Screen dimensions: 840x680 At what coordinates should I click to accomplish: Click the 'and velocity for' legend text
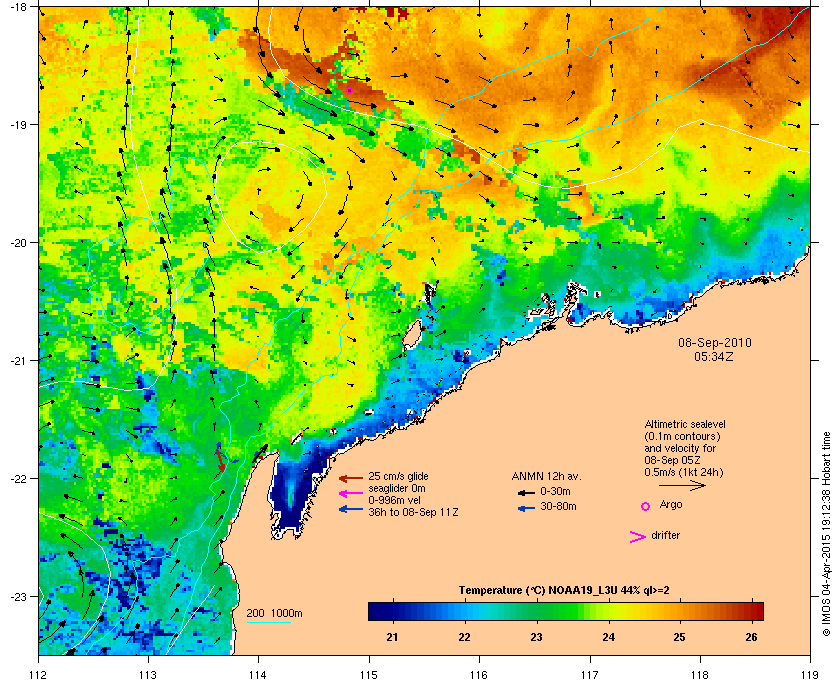680,448
